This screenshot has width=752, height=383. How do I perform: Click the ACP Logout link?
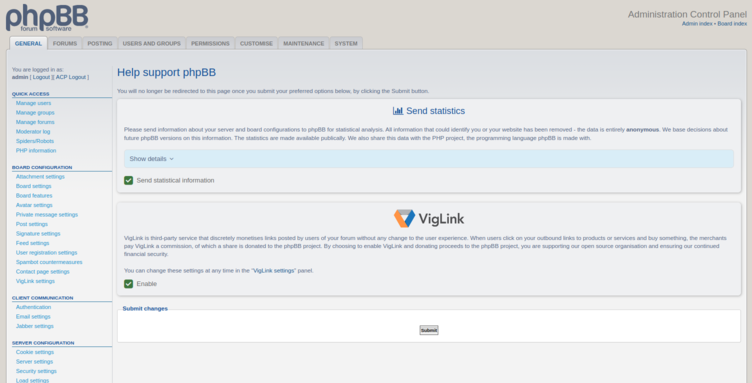click(70, 77)
